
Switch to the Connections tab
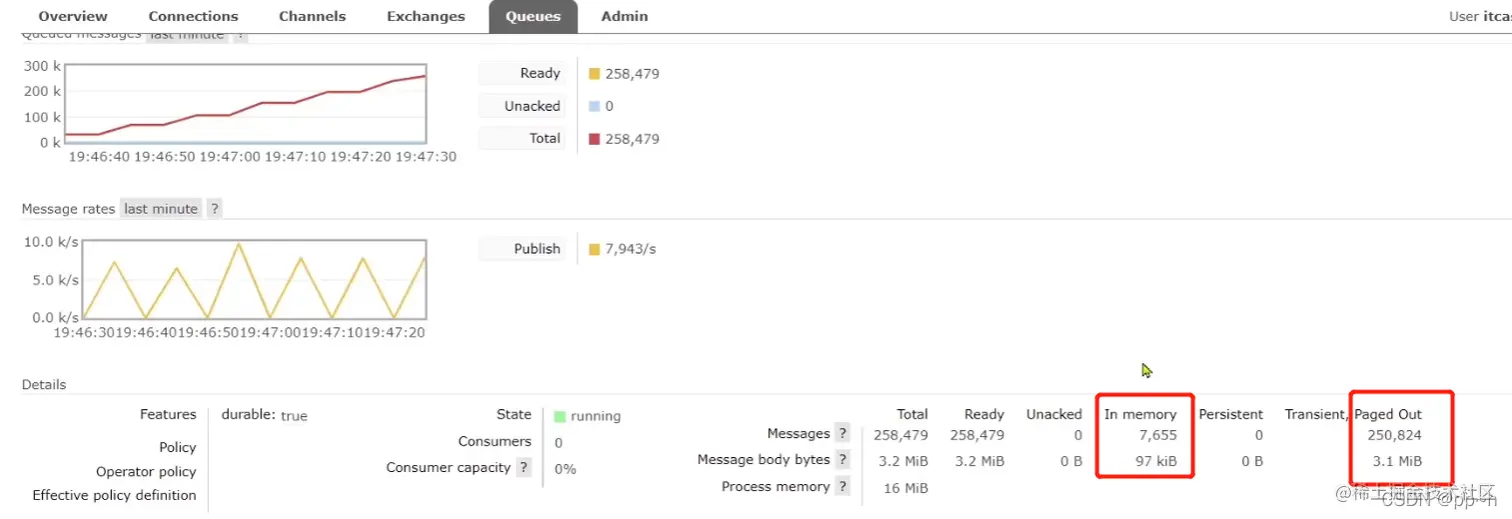pos(193,16)
